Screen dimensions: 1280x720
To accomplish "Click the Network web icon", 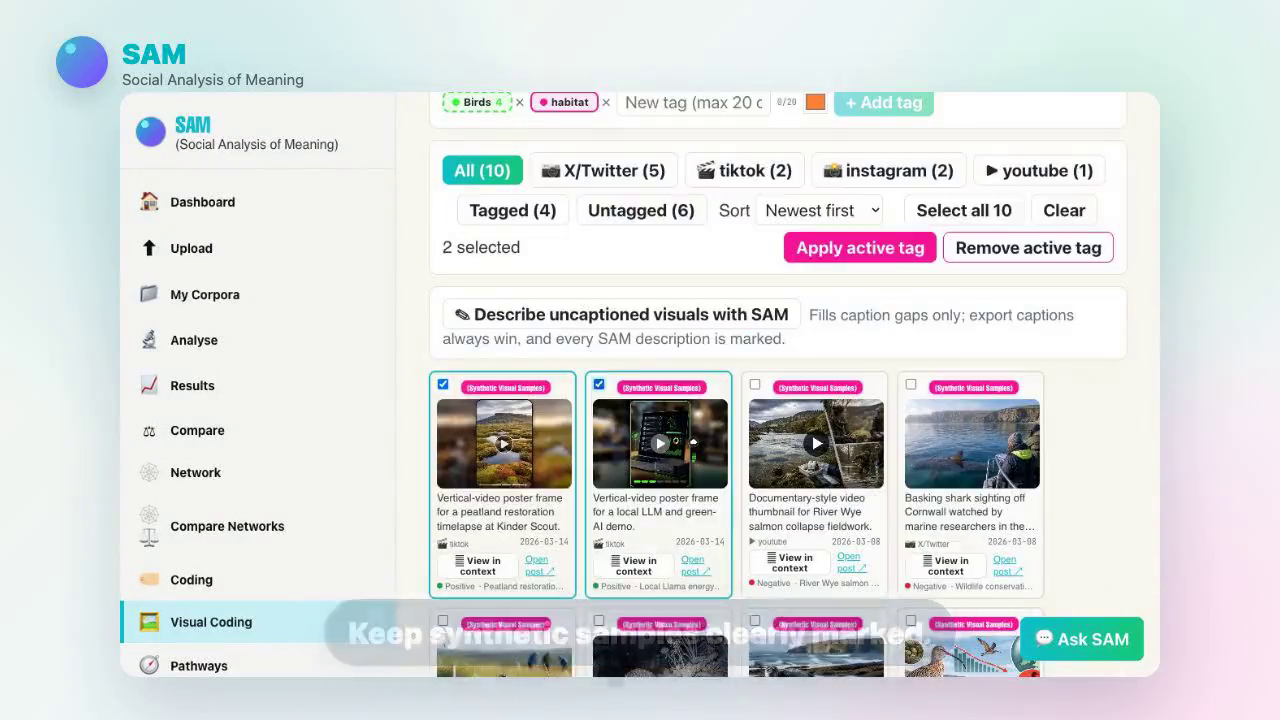I will click(149, 472).
